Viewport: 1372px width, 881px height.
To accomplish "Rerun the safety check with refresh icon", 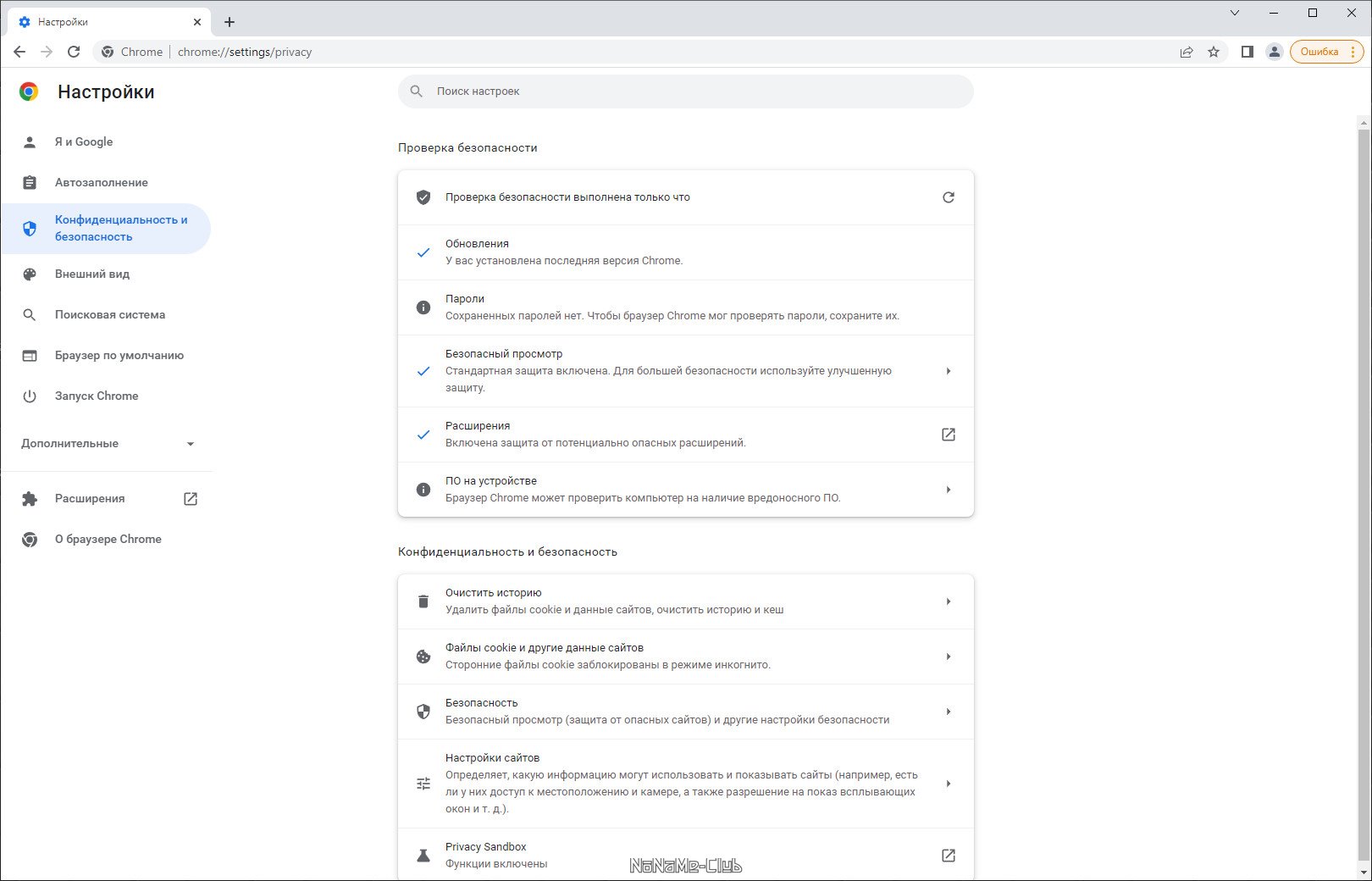I will pyautogui.click(x=948, y=197).
